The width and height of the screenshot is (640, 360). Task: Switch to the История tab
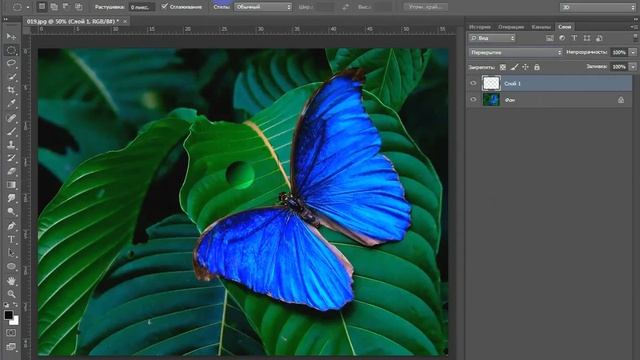coord(480,27)
